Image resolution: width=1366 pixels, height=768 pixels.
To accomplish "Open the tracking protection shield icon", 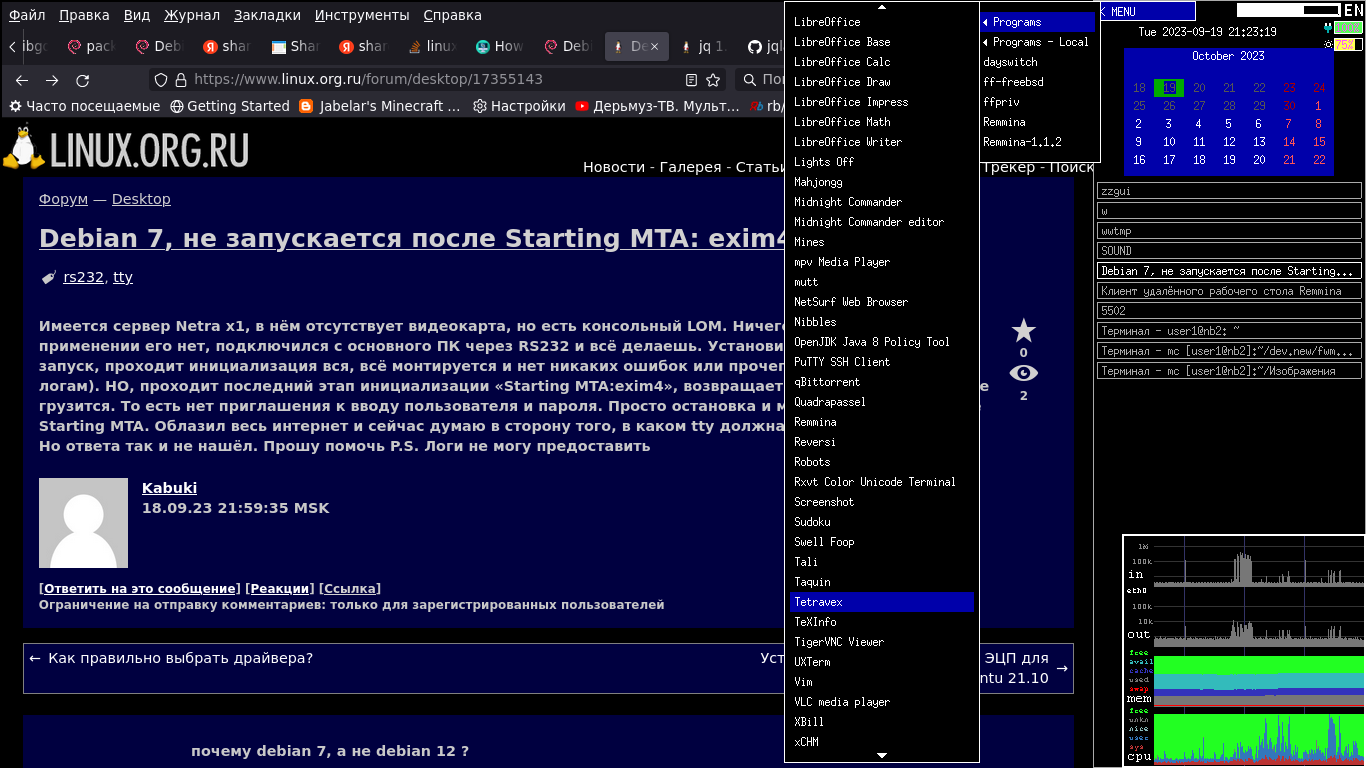I will tap(163, 80).
